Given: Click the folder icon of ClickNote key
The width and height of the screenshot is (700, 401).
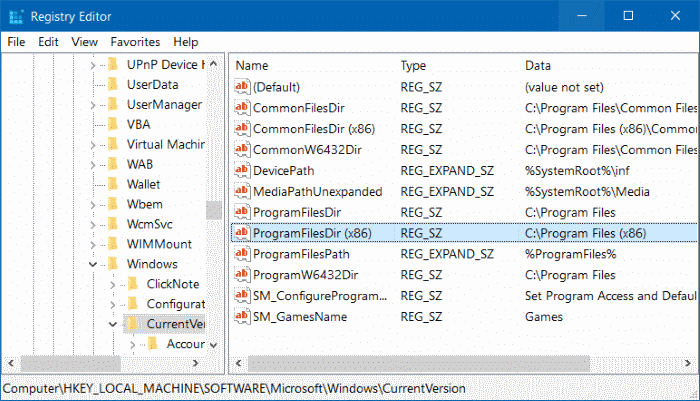Looking at the screenshot, I should (133, 284).
